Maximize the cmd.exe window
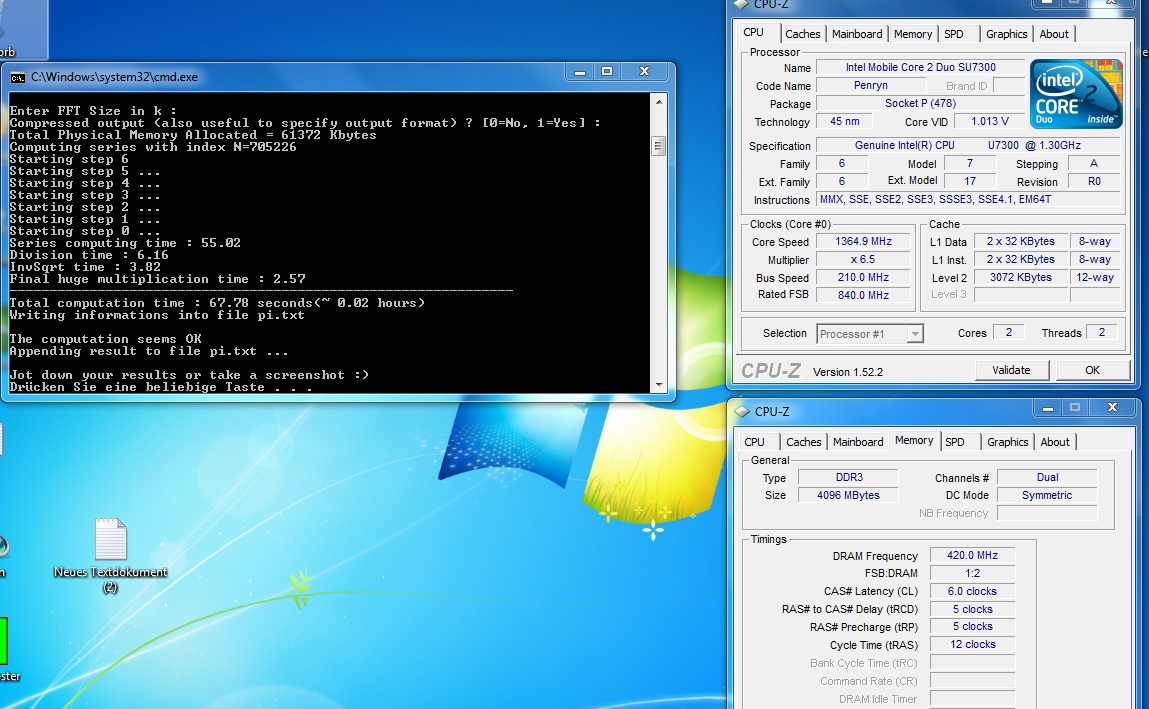 (607, 72)
